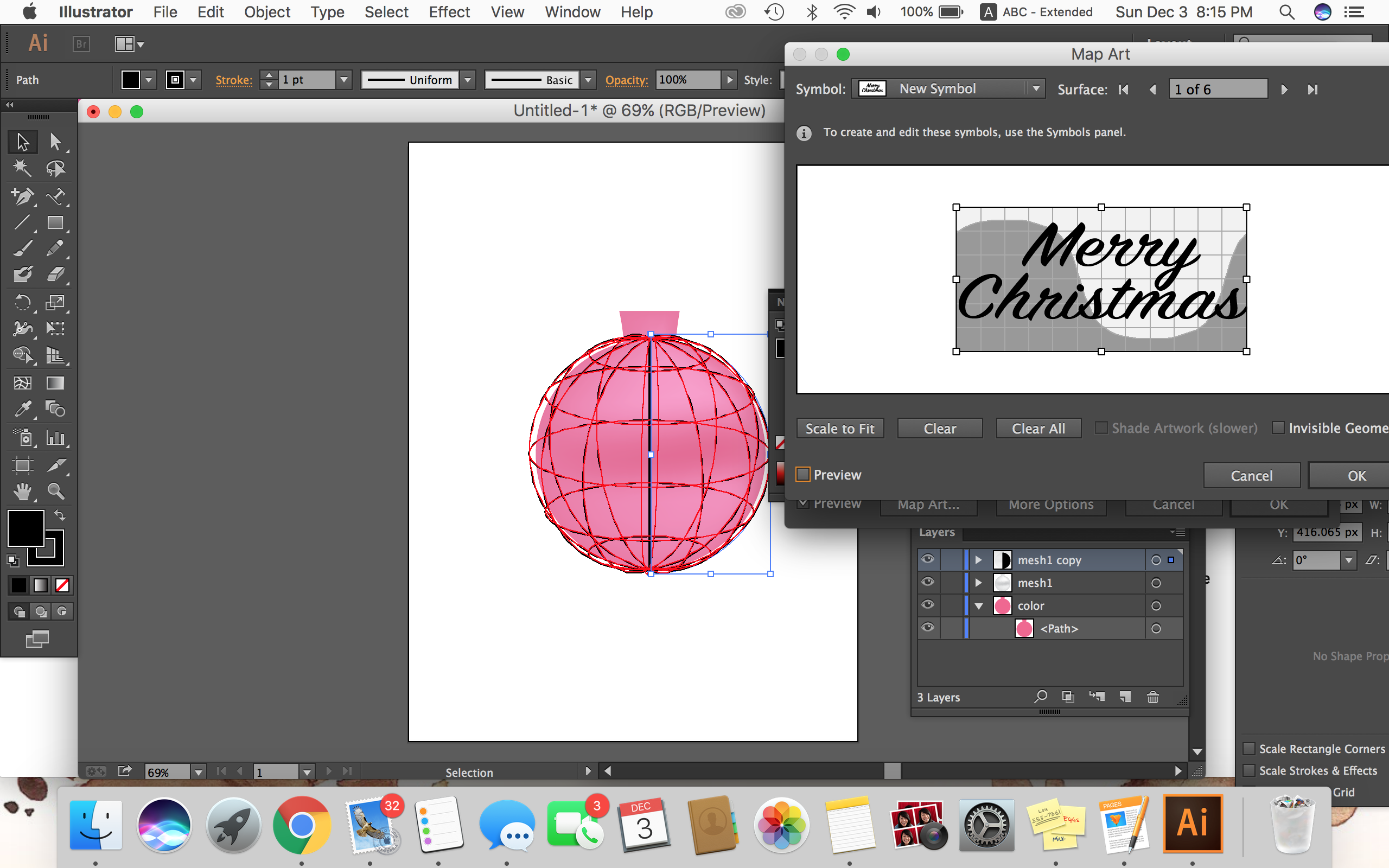
Task: Click the Clear button in Map Art
Action: coord(940,428)
